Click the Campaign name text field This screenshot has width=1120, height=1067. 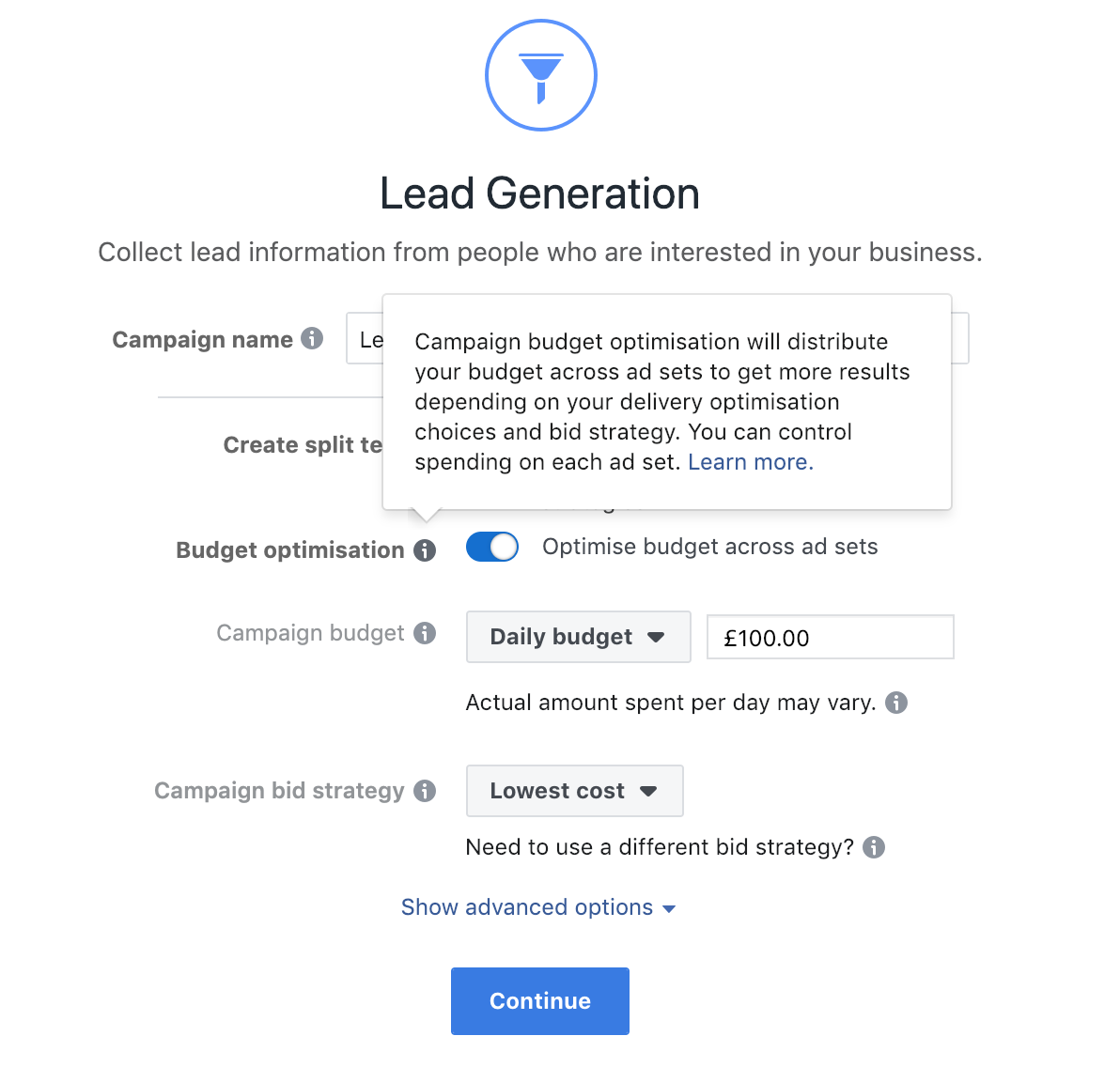pos(365,338)
